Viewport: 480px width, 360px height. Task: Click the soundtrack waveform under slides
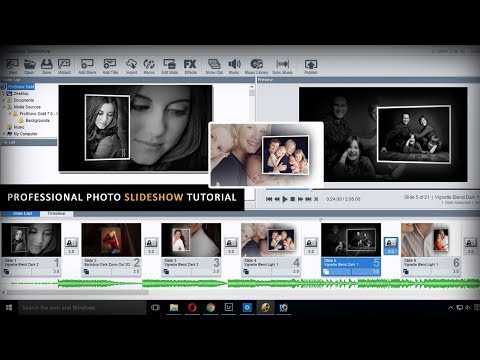240,284
